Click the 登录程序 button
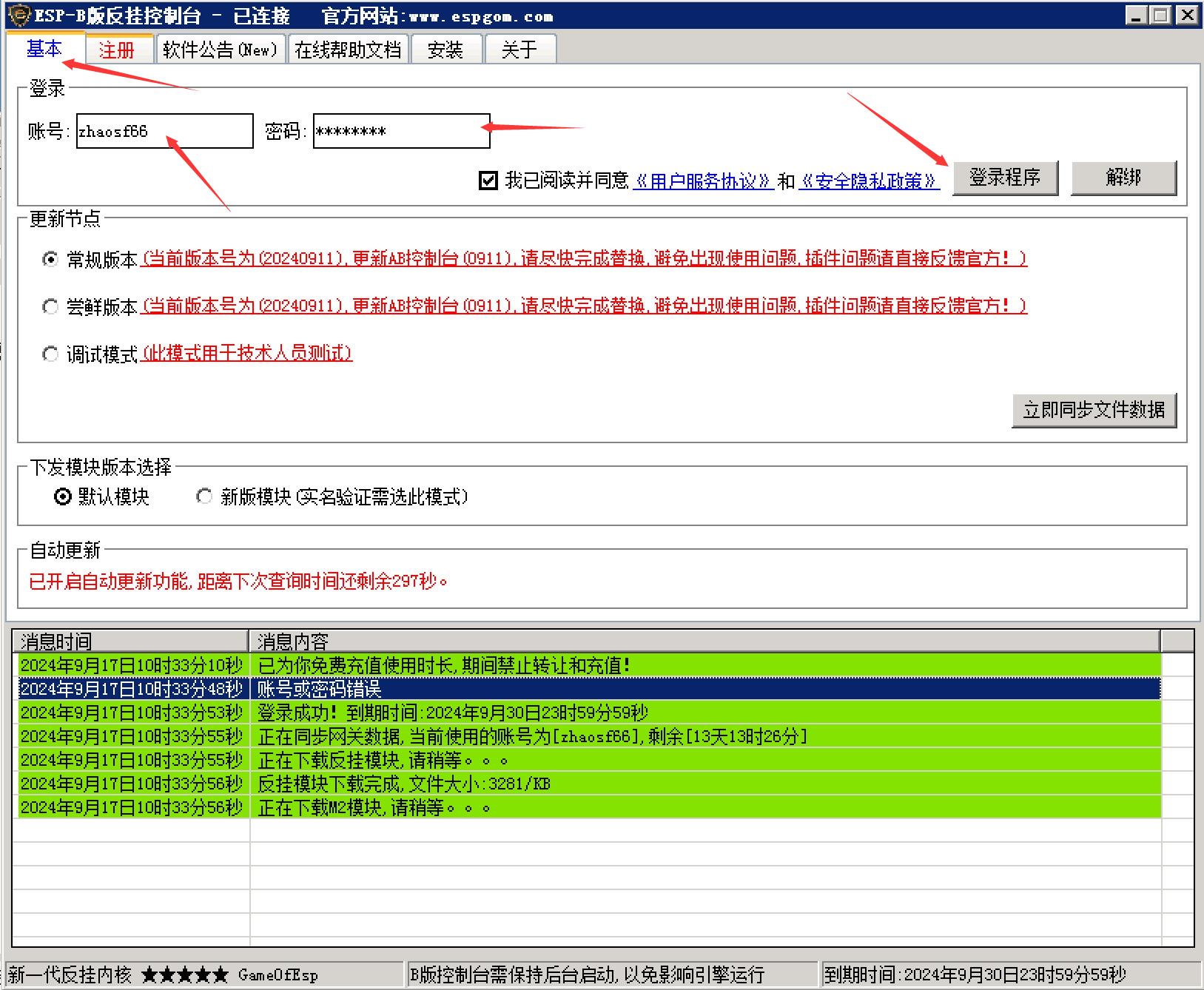The image size is (1204, 990). click(1005, 178)
